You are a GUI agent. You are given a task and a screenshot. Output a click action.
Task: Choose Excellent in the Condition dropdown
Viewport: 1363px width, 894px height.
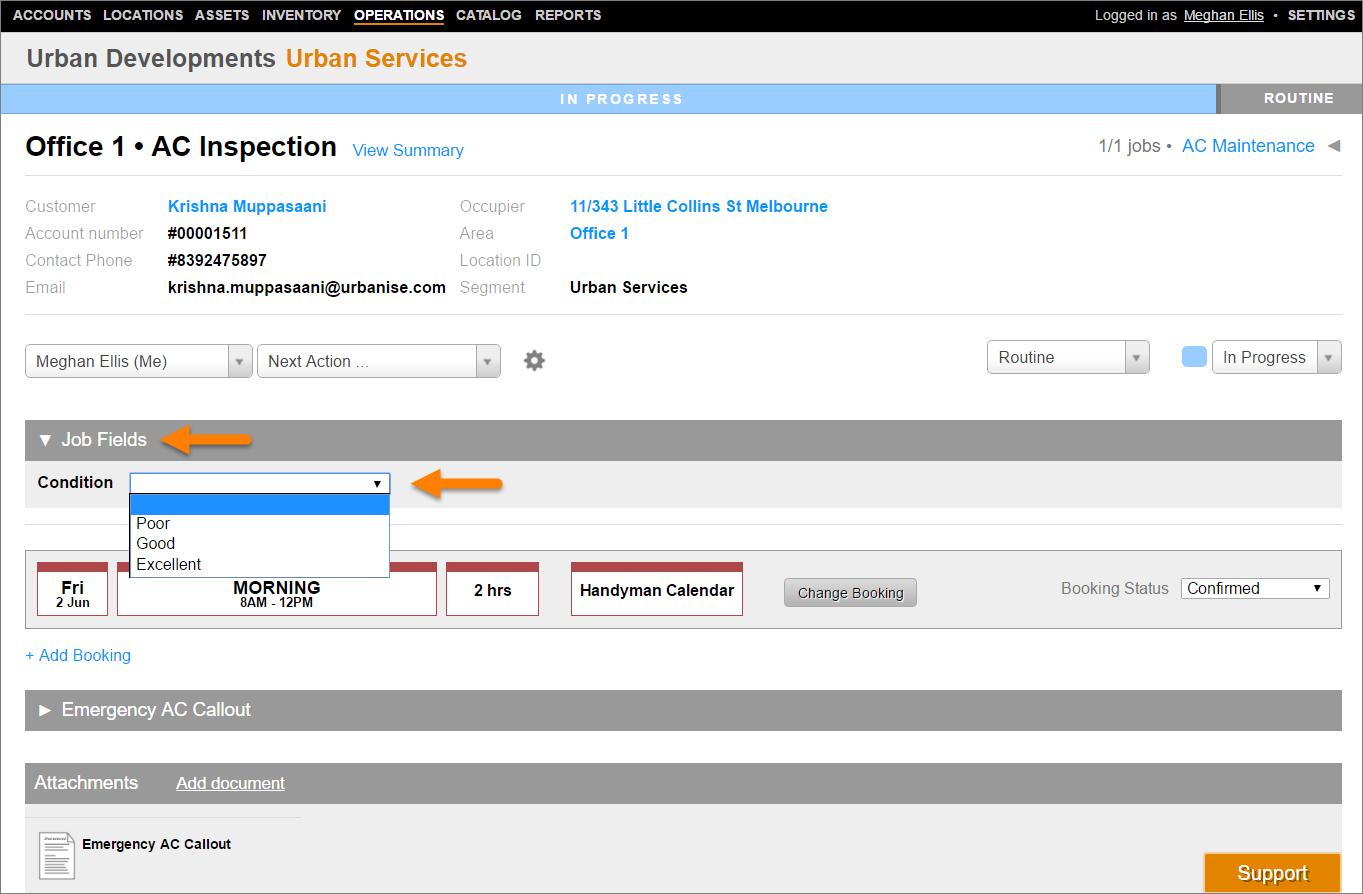pos(169,564)
